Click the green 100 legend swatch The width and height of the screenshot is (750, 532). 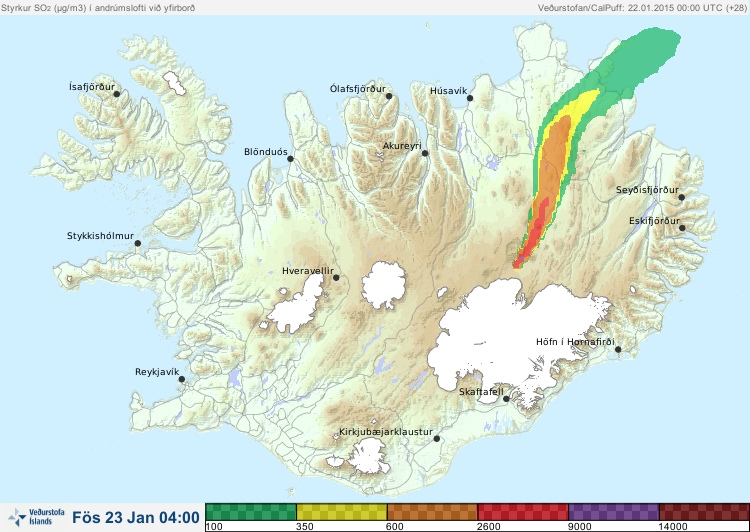click(251, 512)
